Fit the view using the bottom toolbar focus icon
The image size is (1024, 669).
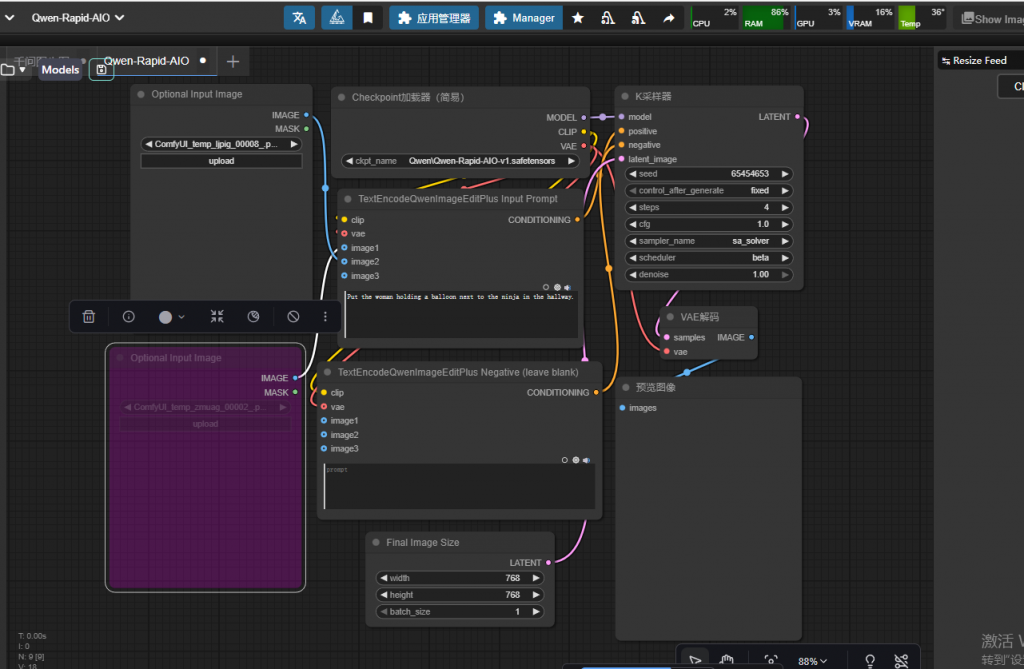pyautogui.click(x=771, y=661)
